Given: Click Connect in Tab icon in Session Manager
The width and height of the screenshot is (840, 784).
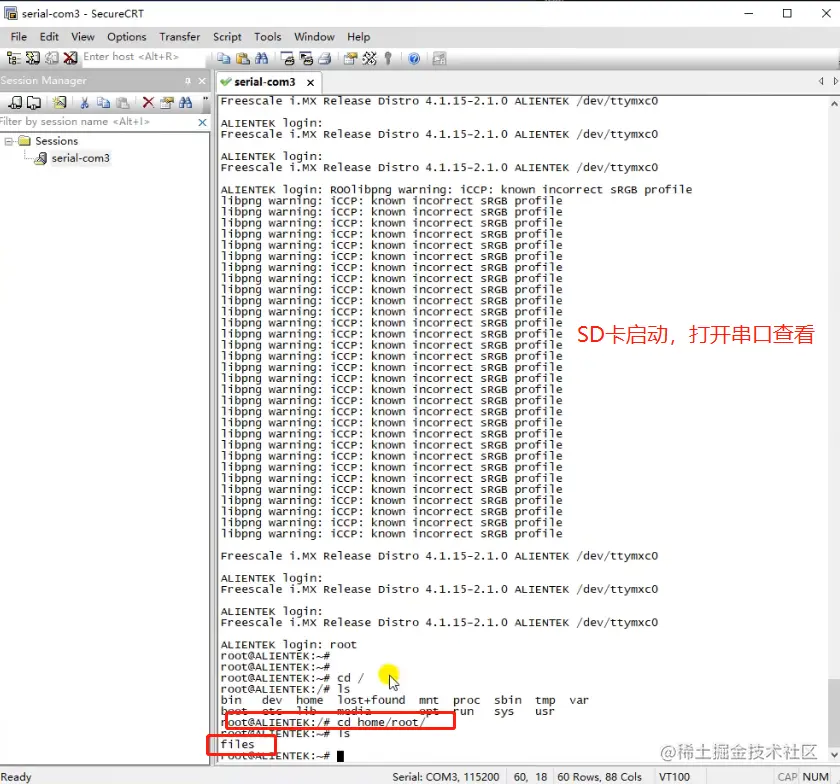Looking at the screenshot, I should pyautogui.click(x=34, y=102).
